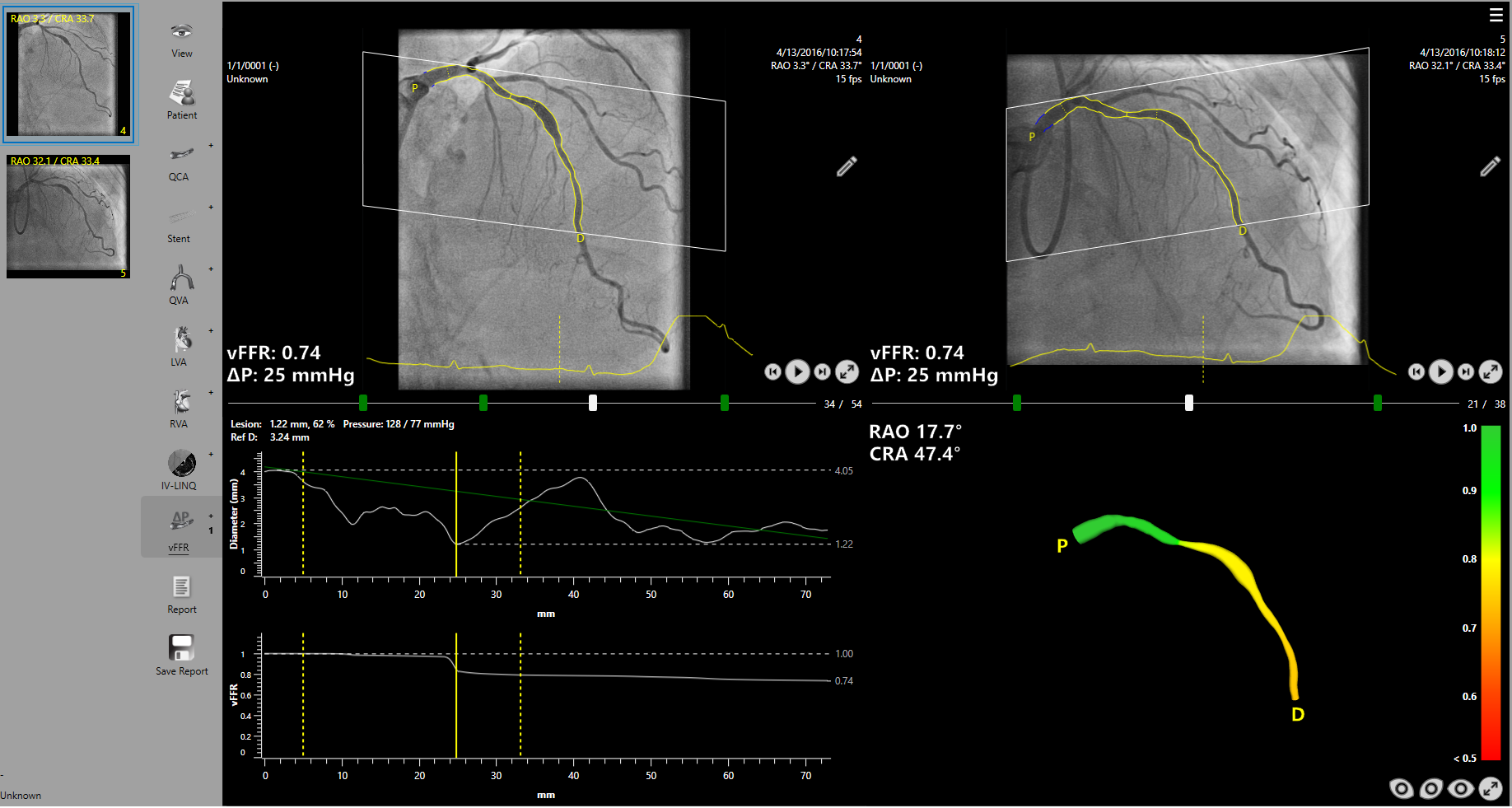The height and width of the screenshot is (808, 1512).
Task: Click last green marker on right timeline
Action: [x=1378, y=403]
